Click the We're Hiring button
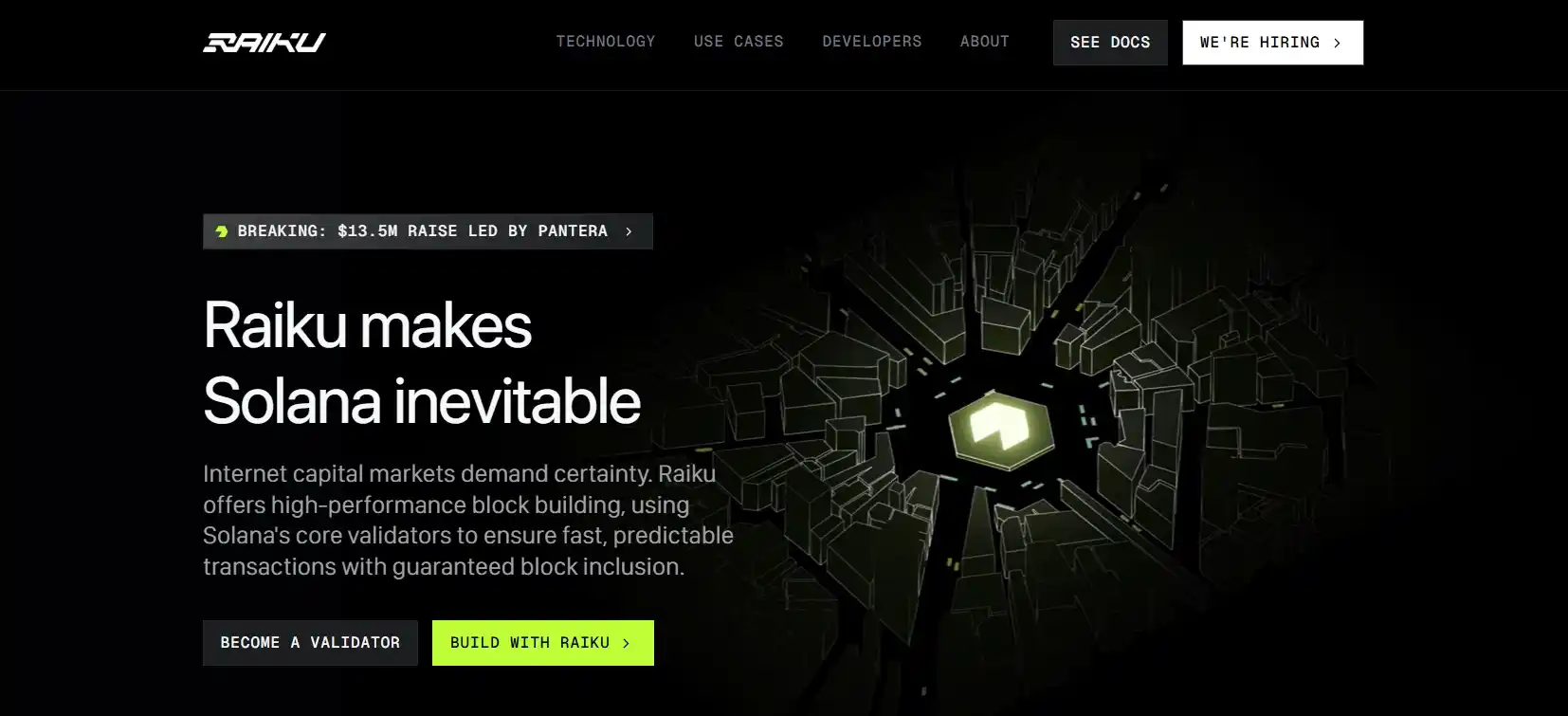1568x716 pixels. tap(1273, 43)
